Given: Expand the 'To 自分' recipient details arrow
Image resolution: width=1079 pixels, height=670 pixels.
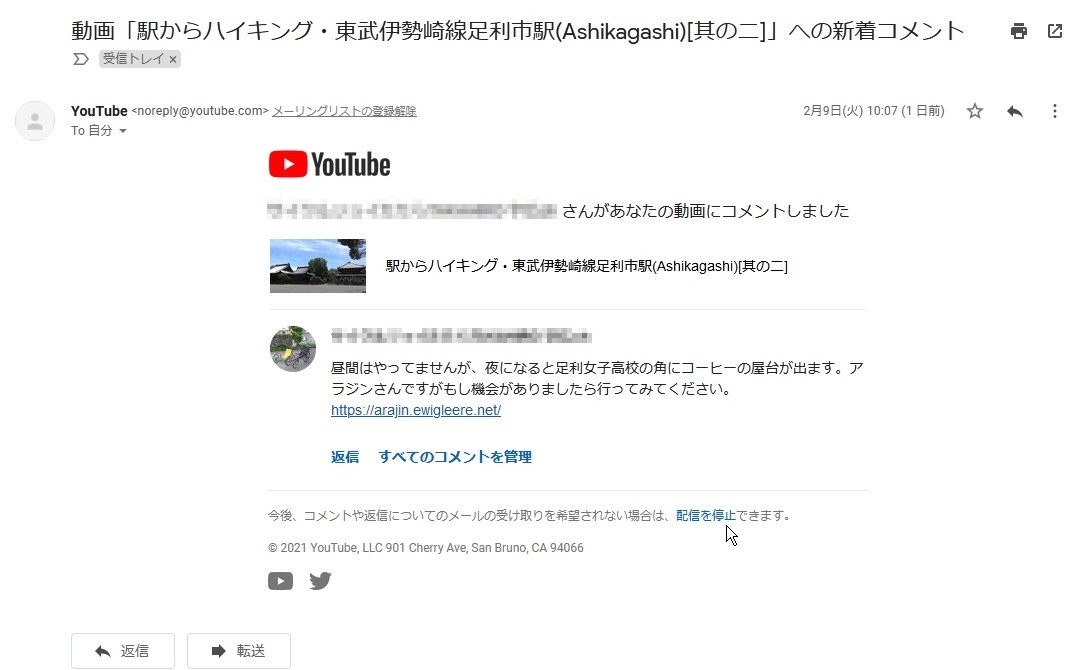Looking at the screenshot, I should tap(123, 131).
